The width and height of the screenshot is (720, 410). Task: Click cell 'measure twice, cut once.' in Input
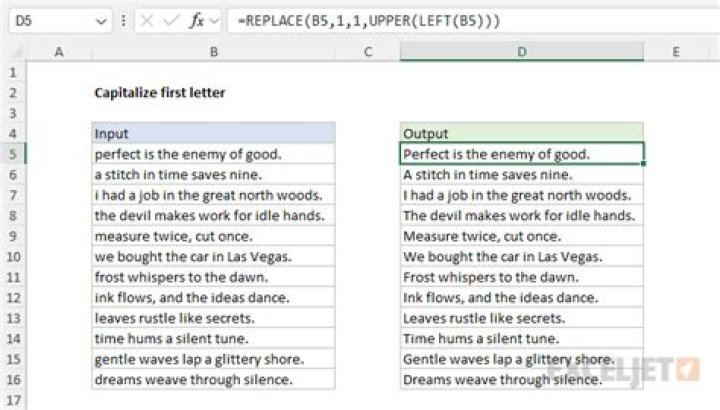tap(214, 236)
